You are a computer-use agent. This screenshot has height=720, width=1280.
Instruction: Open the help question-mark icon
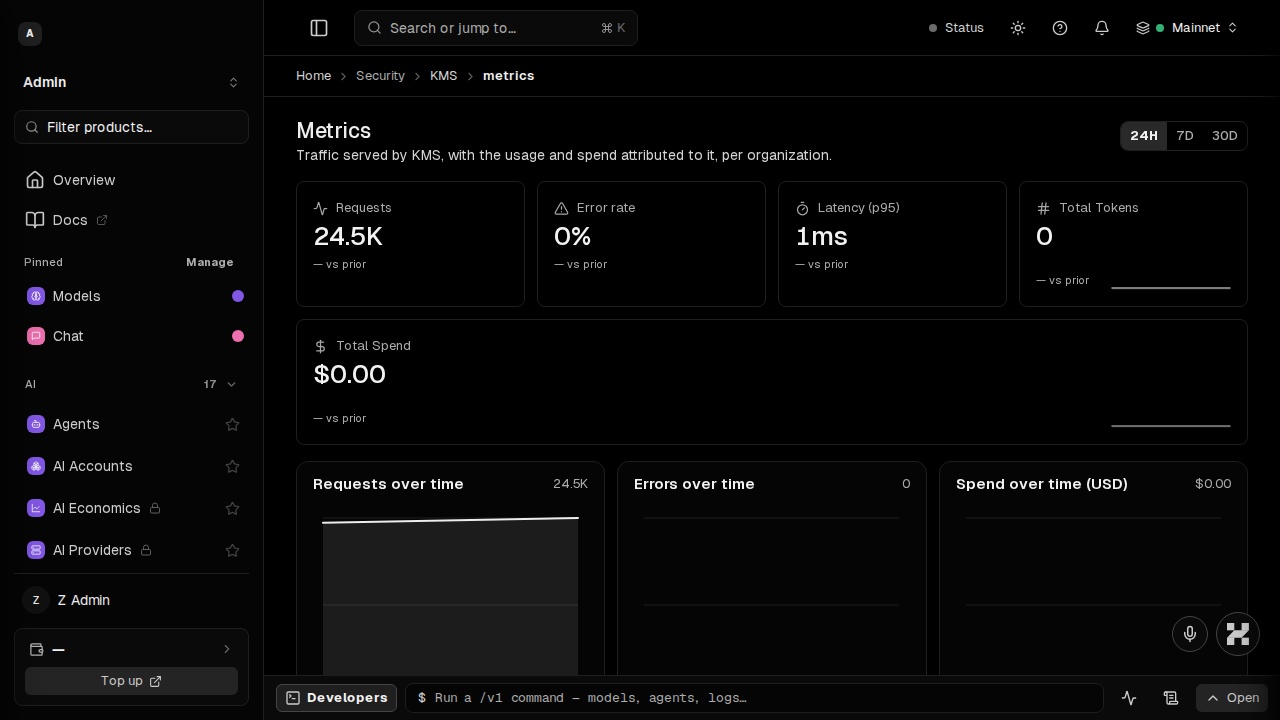click(x=1060, y=28)
